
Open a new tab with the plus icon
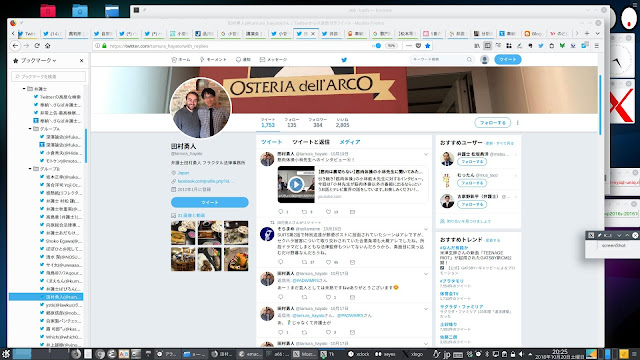[x=587, y=33]
